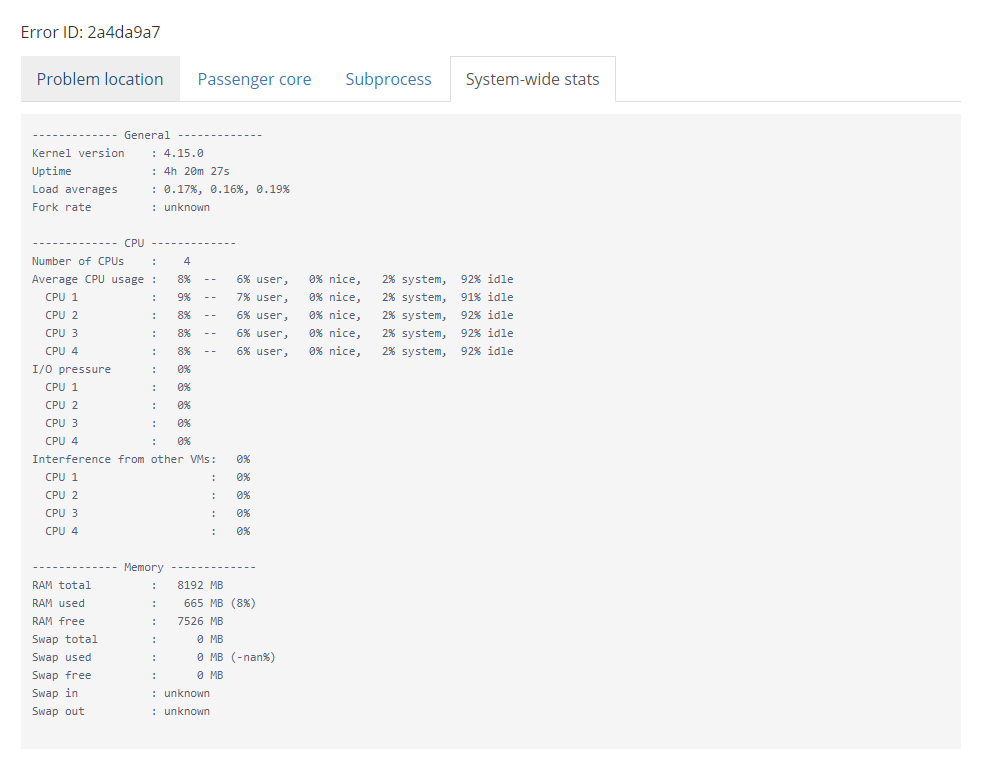Click the General section header

[x=147, y=135]
